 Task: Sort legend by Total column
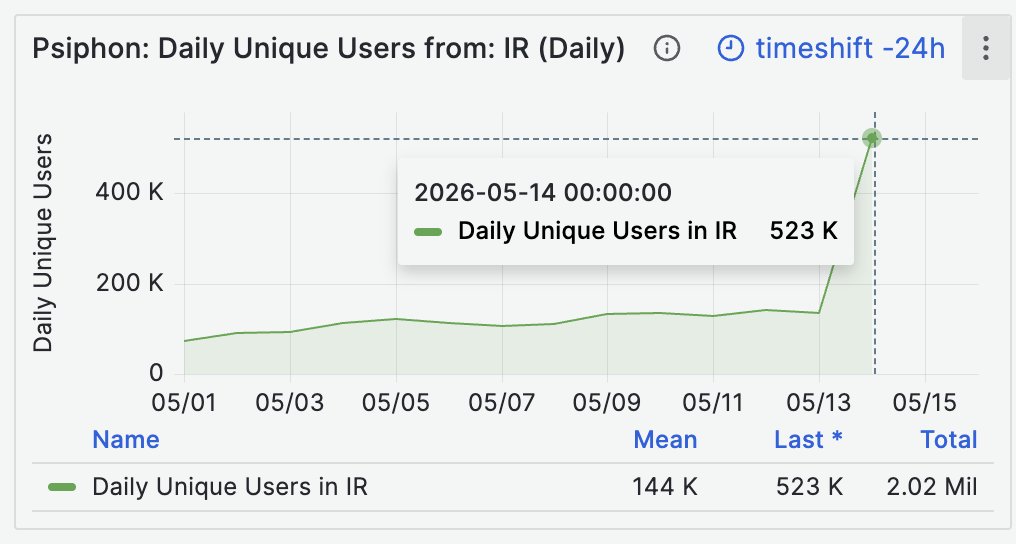pos(949,440)
